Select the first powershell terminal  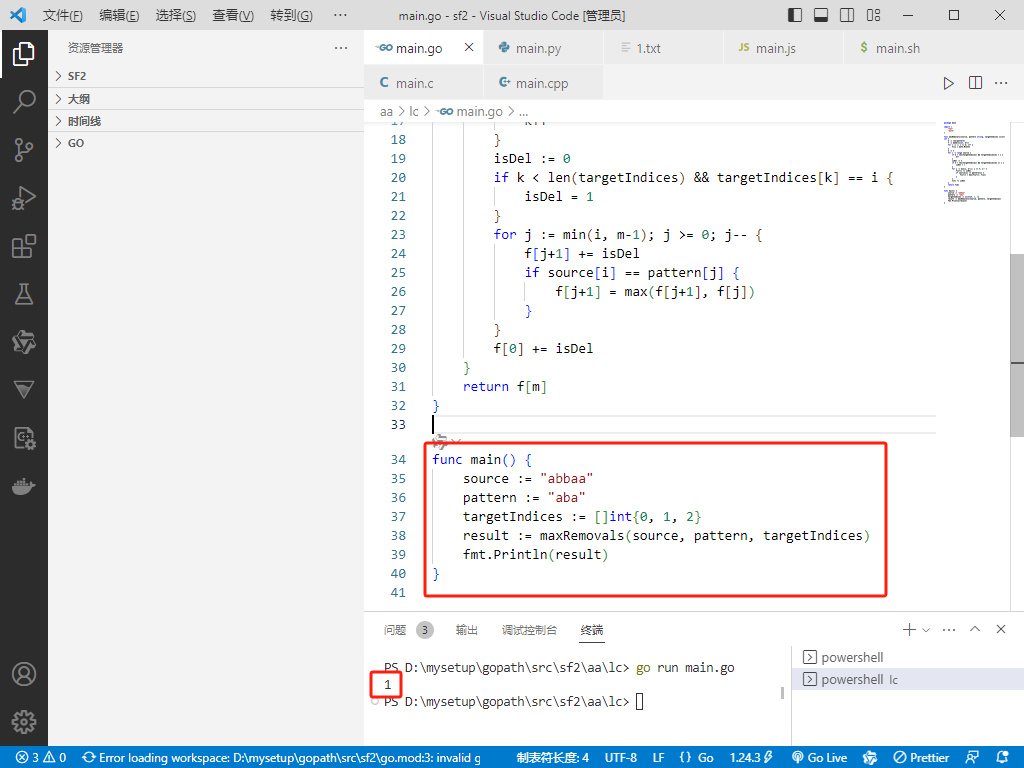pyautogui.click(x=908, y=657)
